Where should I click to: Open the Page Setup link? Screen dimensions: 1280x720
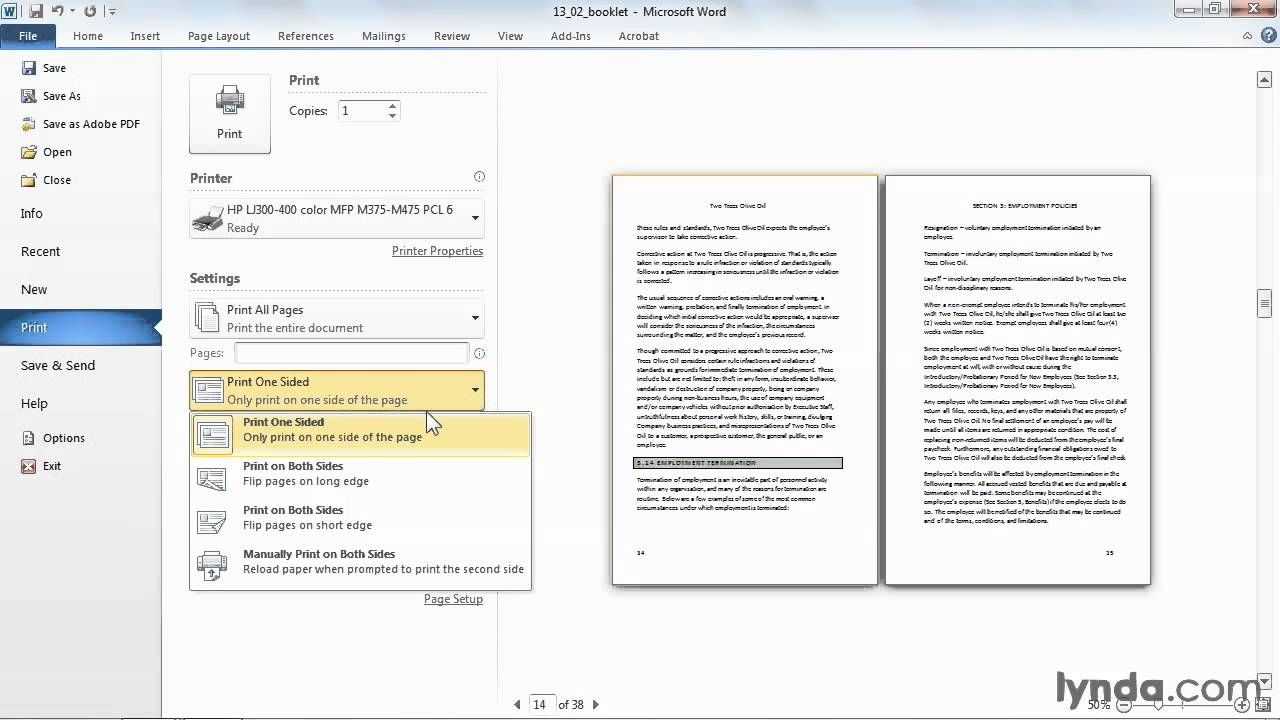[x=453, y=599]
